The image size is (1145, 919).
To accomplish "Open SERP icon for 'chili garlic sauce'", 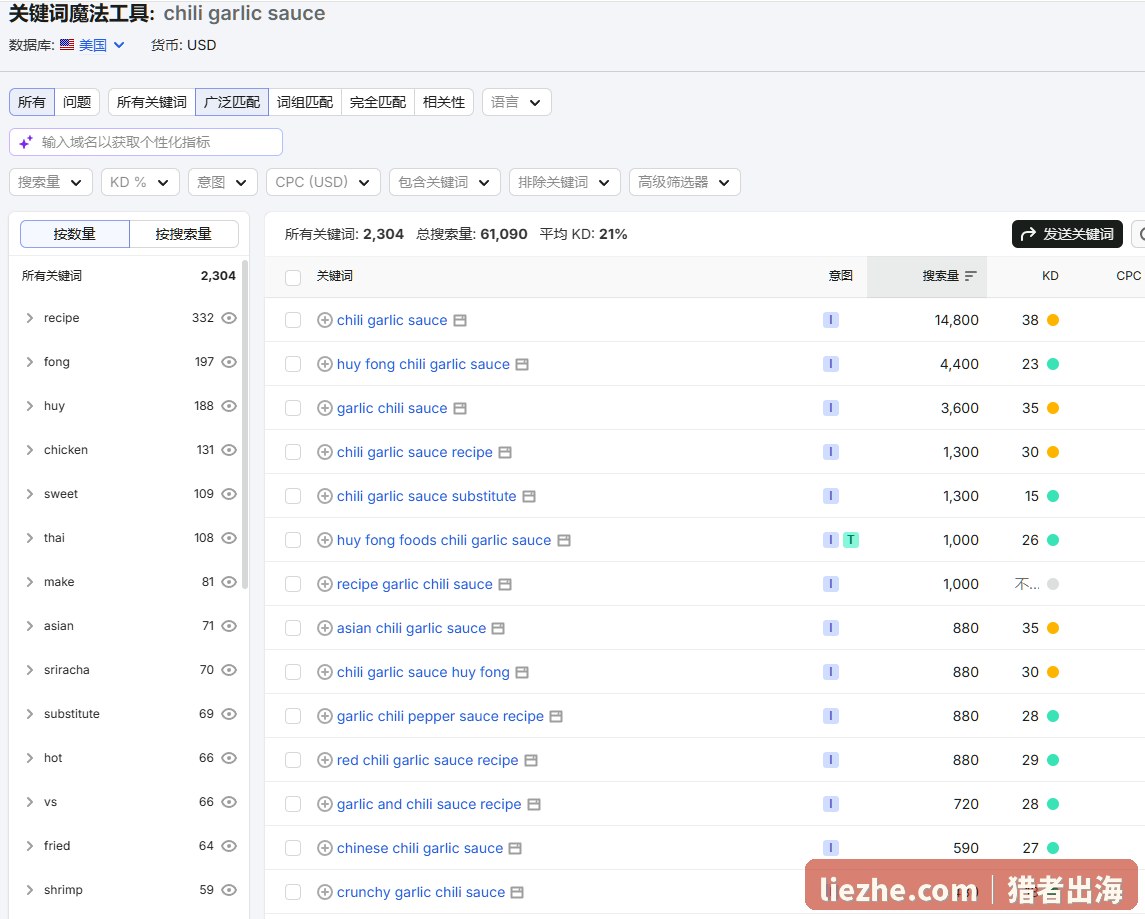I will tap(460, 320).
